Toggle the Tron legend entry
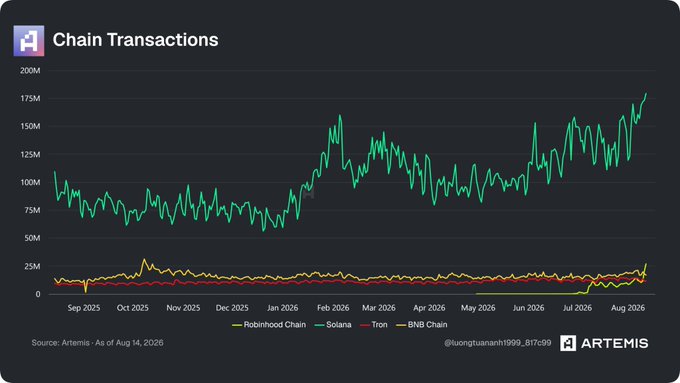Image resolution: width=680 pixels, height=383 pixels. pyautogui.click(x=373, y=324)
